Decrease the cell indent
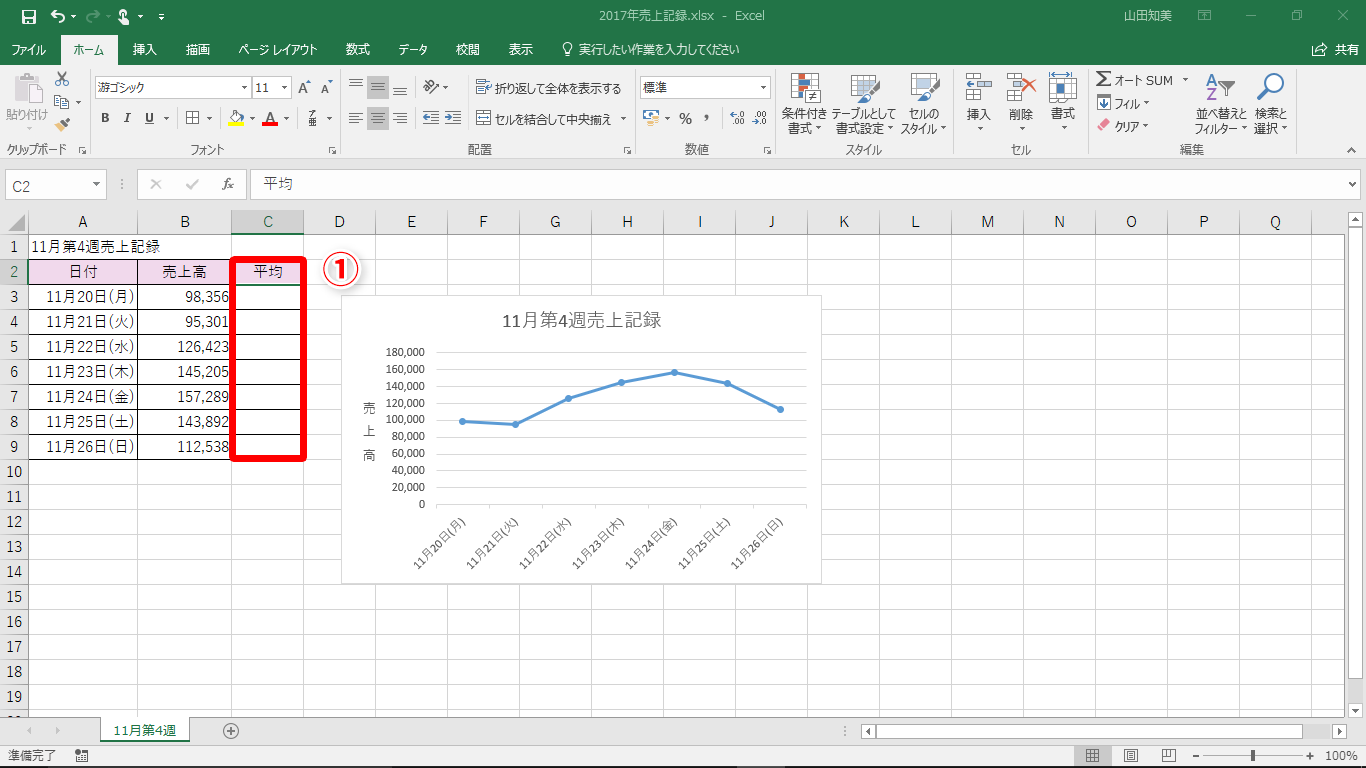The image size is (1366, 768). pyautogui.click(x=431, y=118)
